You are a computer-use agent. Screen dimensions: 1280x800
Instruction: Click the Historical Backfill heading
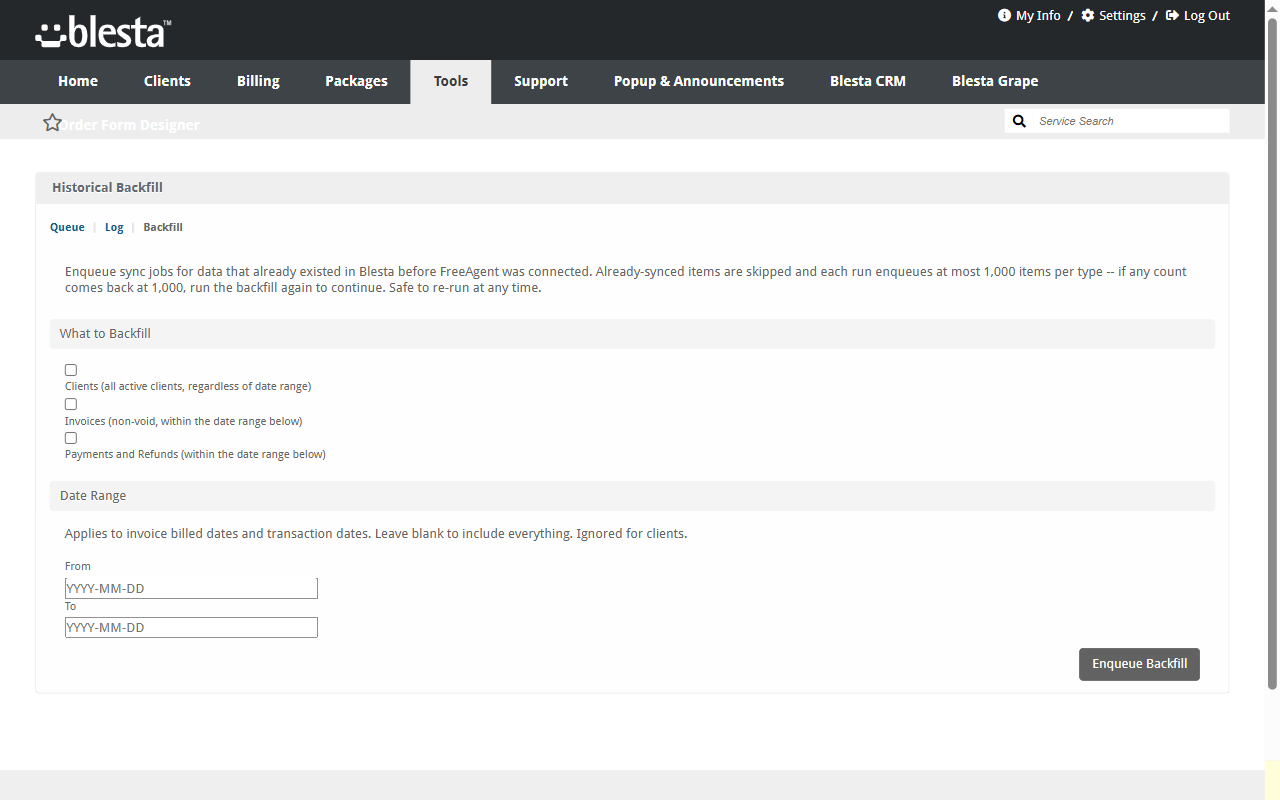click(107, 187)
